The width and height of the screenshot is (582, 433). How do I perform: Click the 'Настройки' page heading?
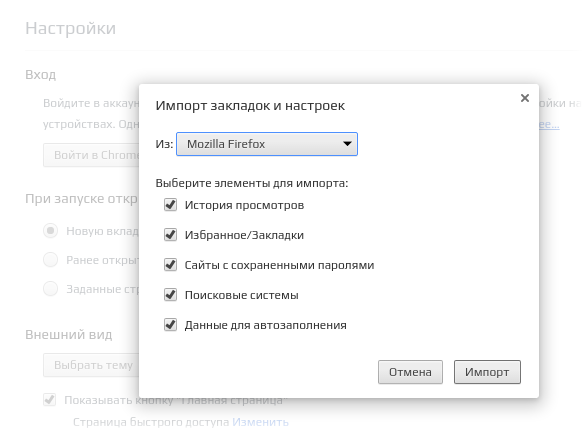(71, 29)
